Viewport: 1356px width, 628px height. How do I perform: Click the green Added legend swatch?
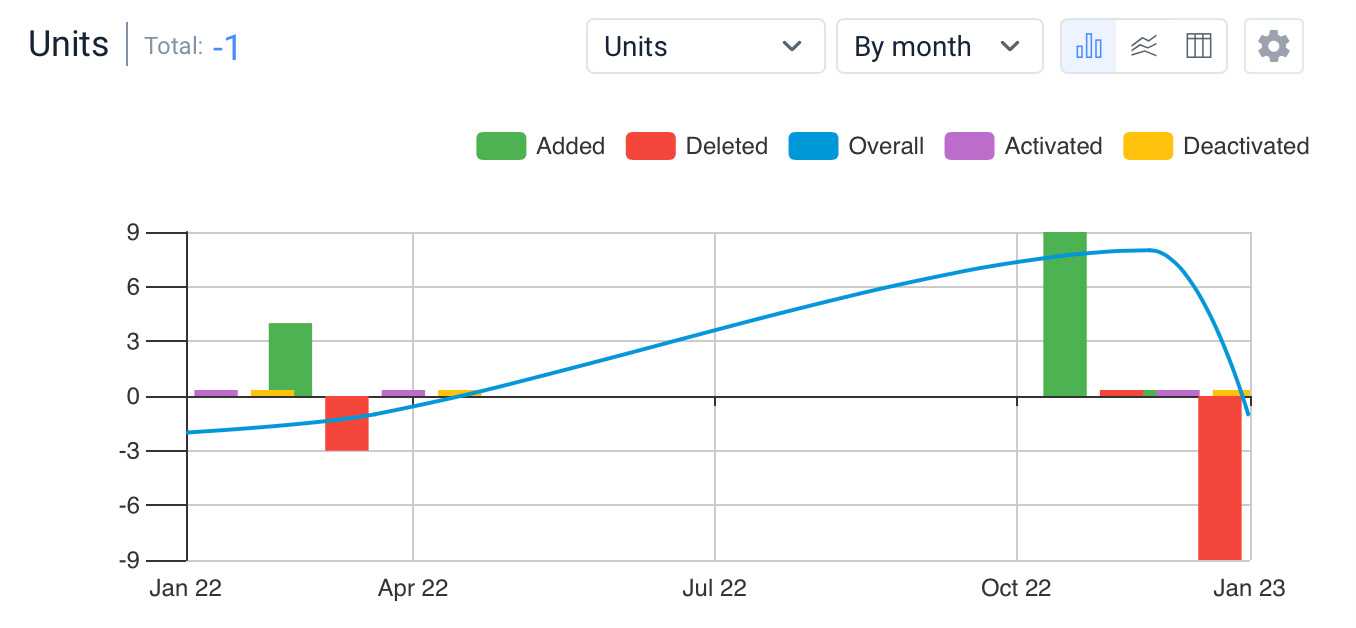coord(501,146)
